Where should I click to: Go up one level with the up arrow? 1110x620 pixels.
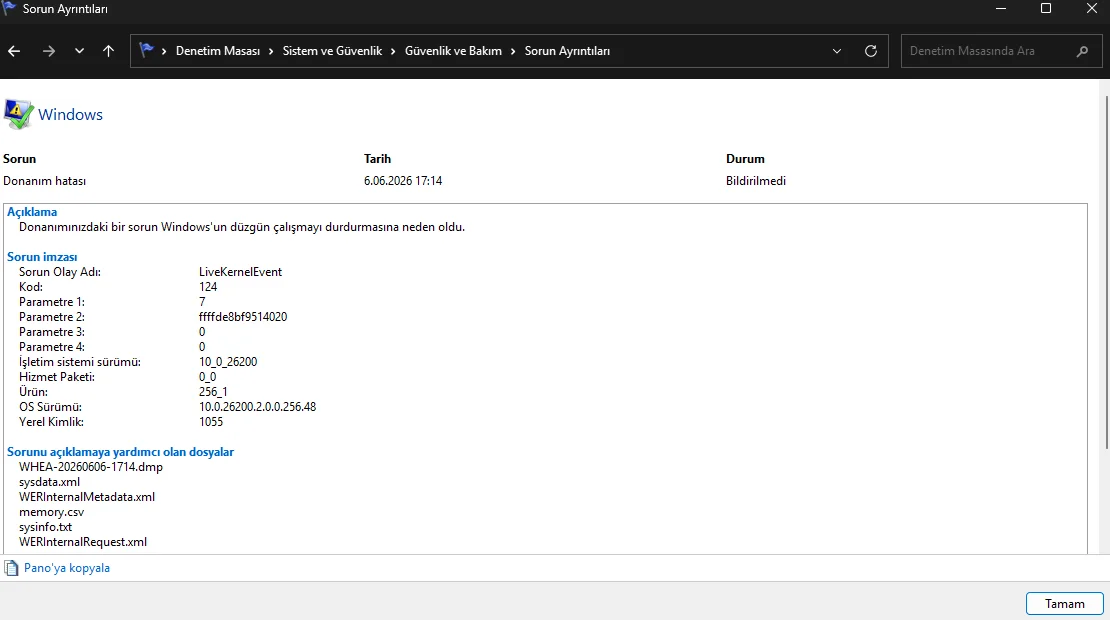tap(108, 51)
